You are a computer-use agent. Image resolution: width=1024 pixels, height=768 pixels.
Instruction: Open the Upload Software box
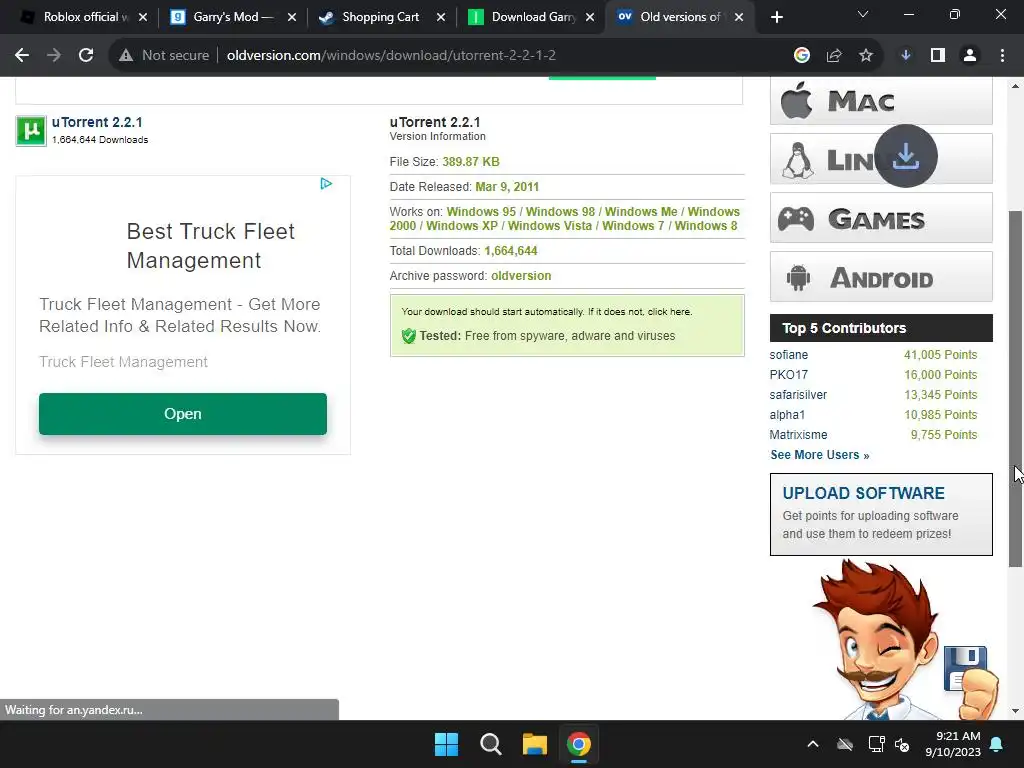[x=881, y=515]
